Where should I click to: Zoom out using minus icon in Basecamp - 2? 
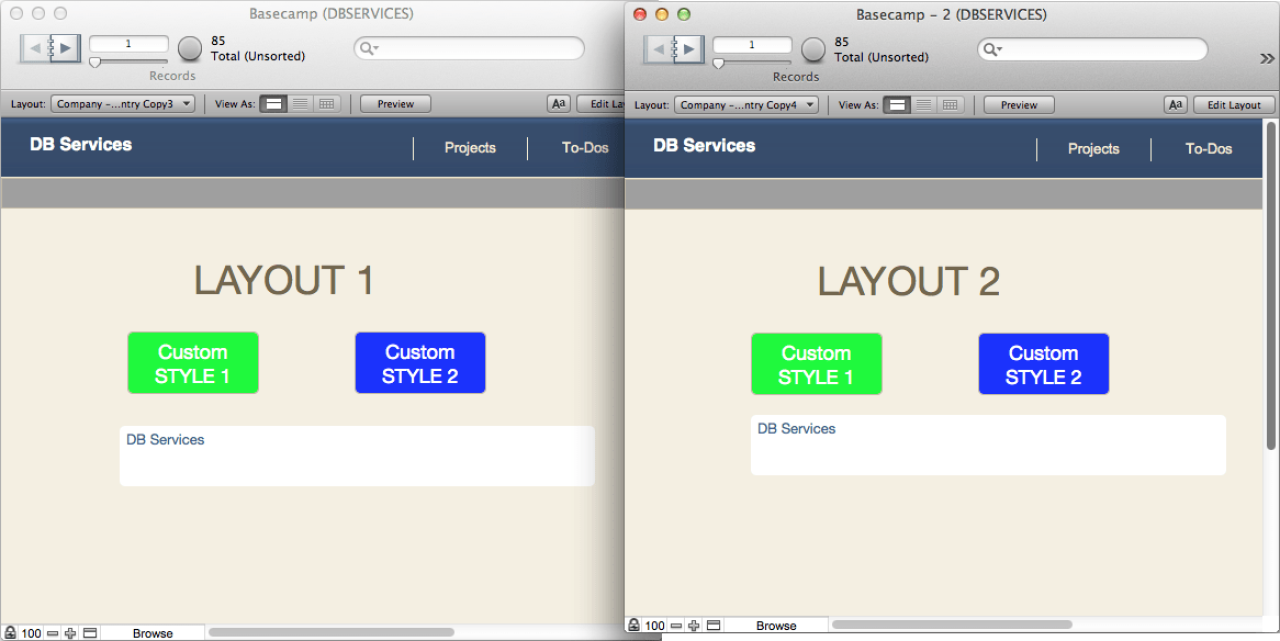click(x=677, y=625)
